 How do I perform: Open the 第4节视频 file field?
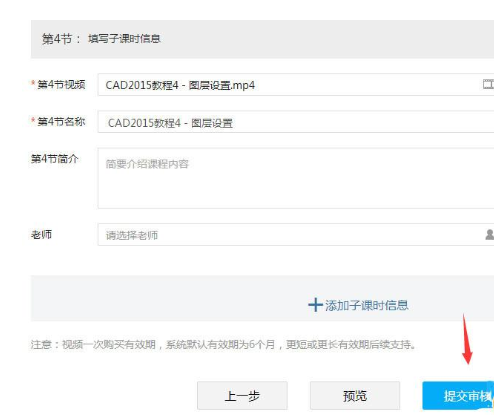[296, 85]
